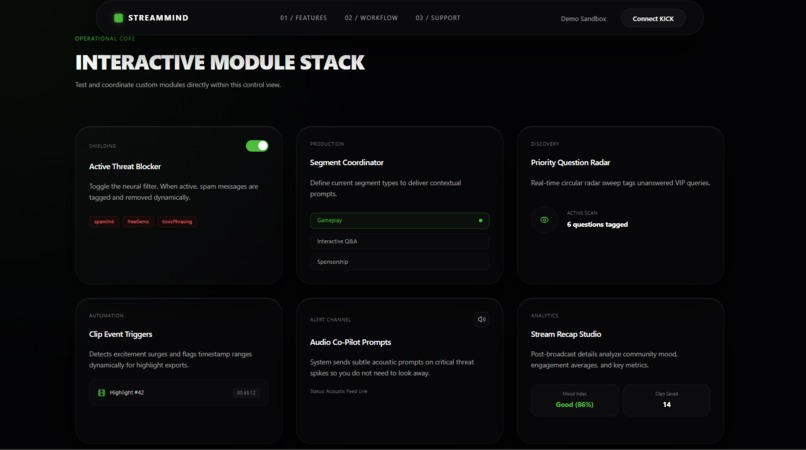The height and width of the screenshot is (450, 806).
Task: Click the Connect KICK button
Action: (x=653, y=19)
